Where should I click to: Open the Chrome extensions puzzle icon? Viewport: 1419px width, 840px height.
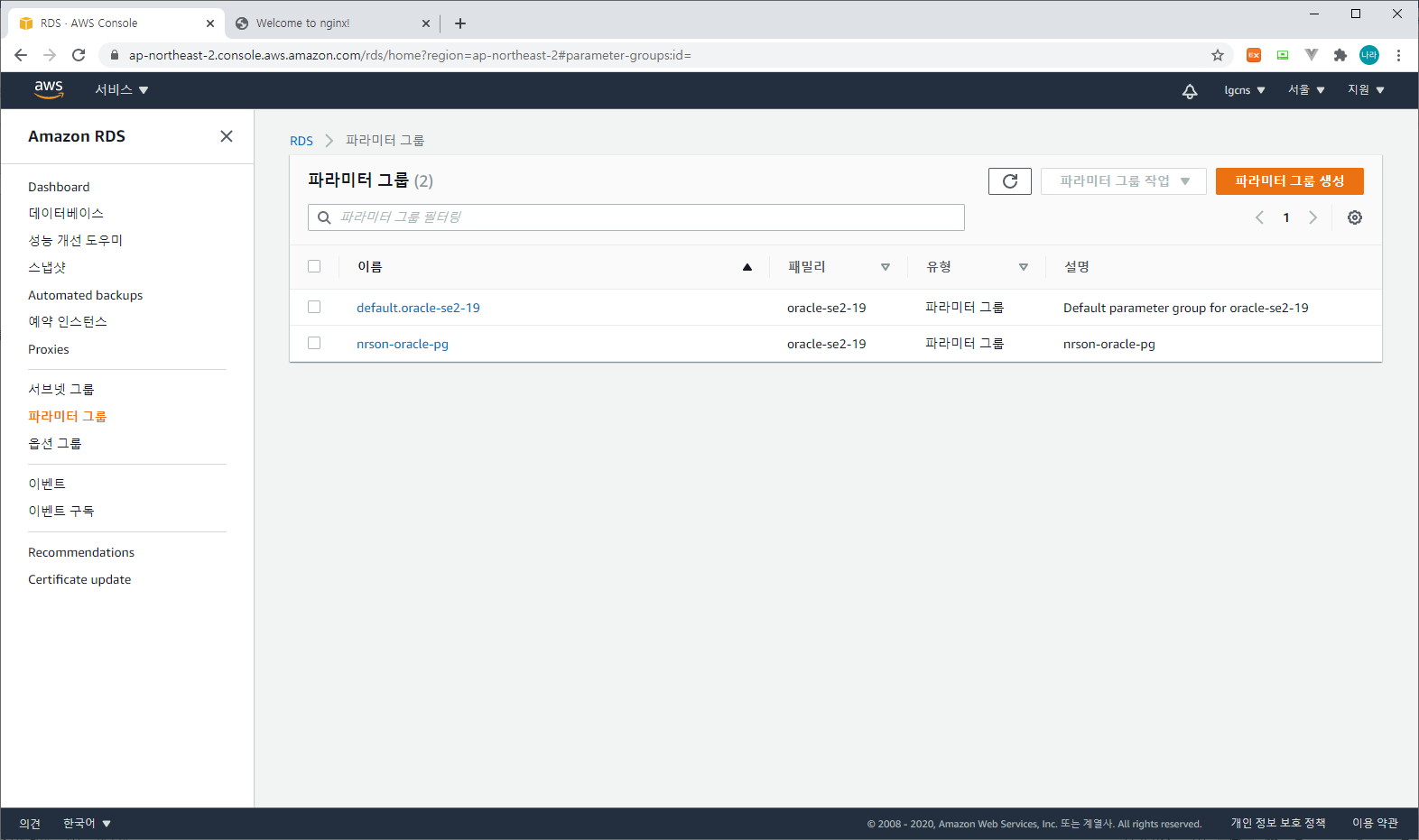(x=1340, y=55)
